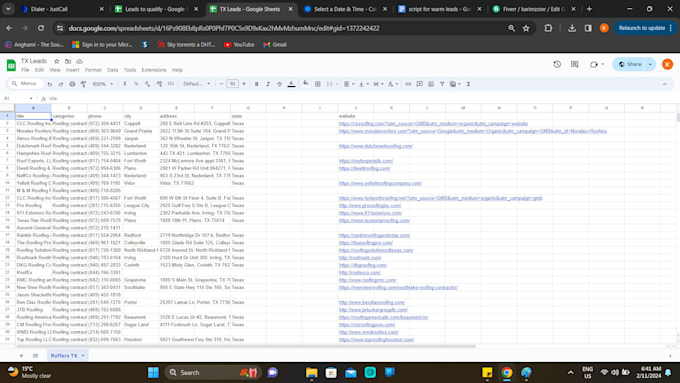This screenshot has height=383, width=680.
Task: Open filter views dropdown
Action: pos(454,84)
